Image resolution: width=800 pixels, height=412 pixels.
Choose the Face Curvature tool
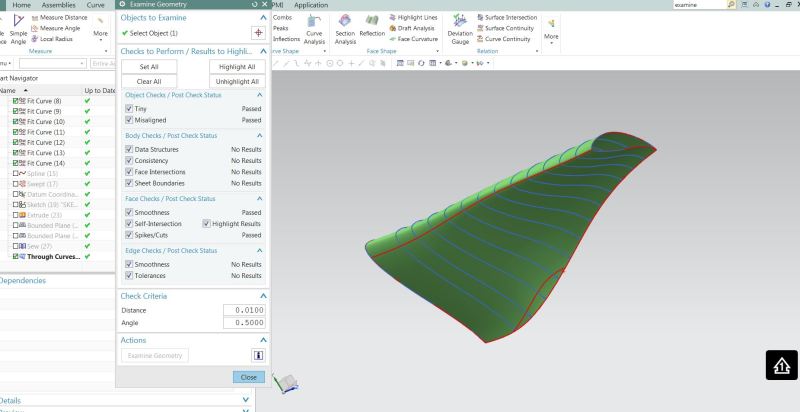click(413, 39)
